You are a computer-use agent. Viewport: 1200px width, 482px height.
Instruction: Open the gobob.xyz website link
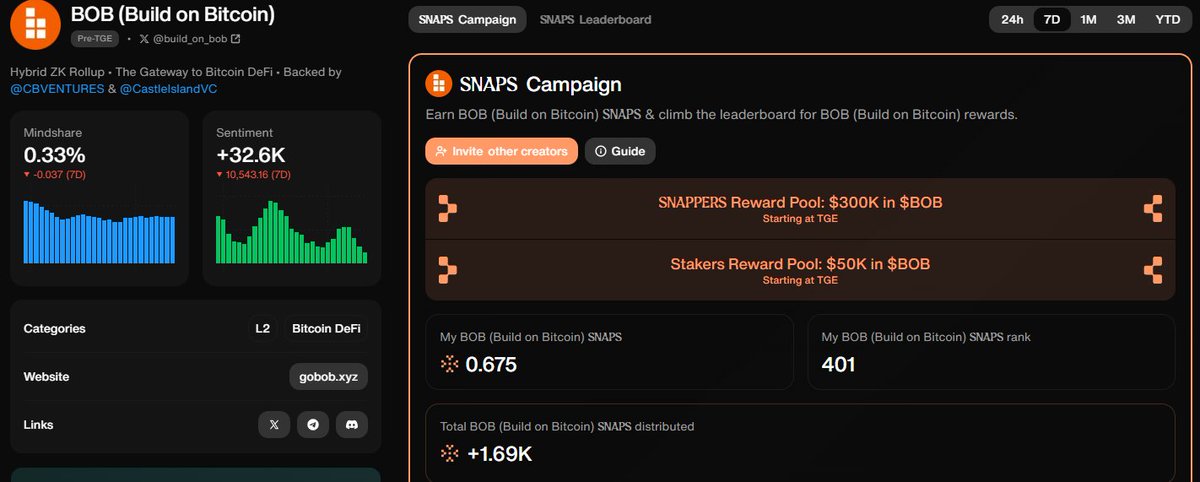tap(328, 377)
